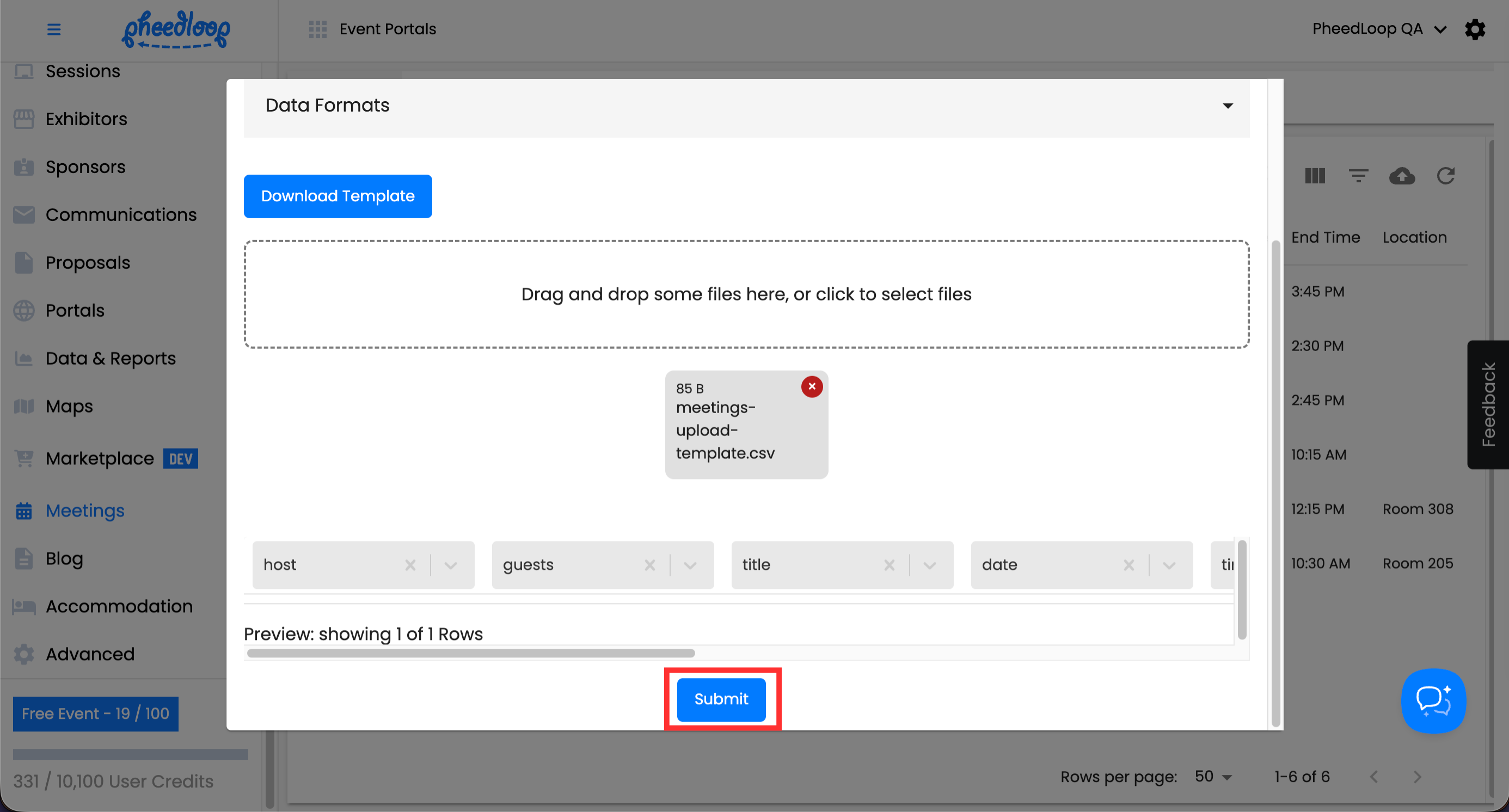This screenshot has height=812, width=1509.
Task: Clear the guests column mapping
Action: tap(649, 565)
